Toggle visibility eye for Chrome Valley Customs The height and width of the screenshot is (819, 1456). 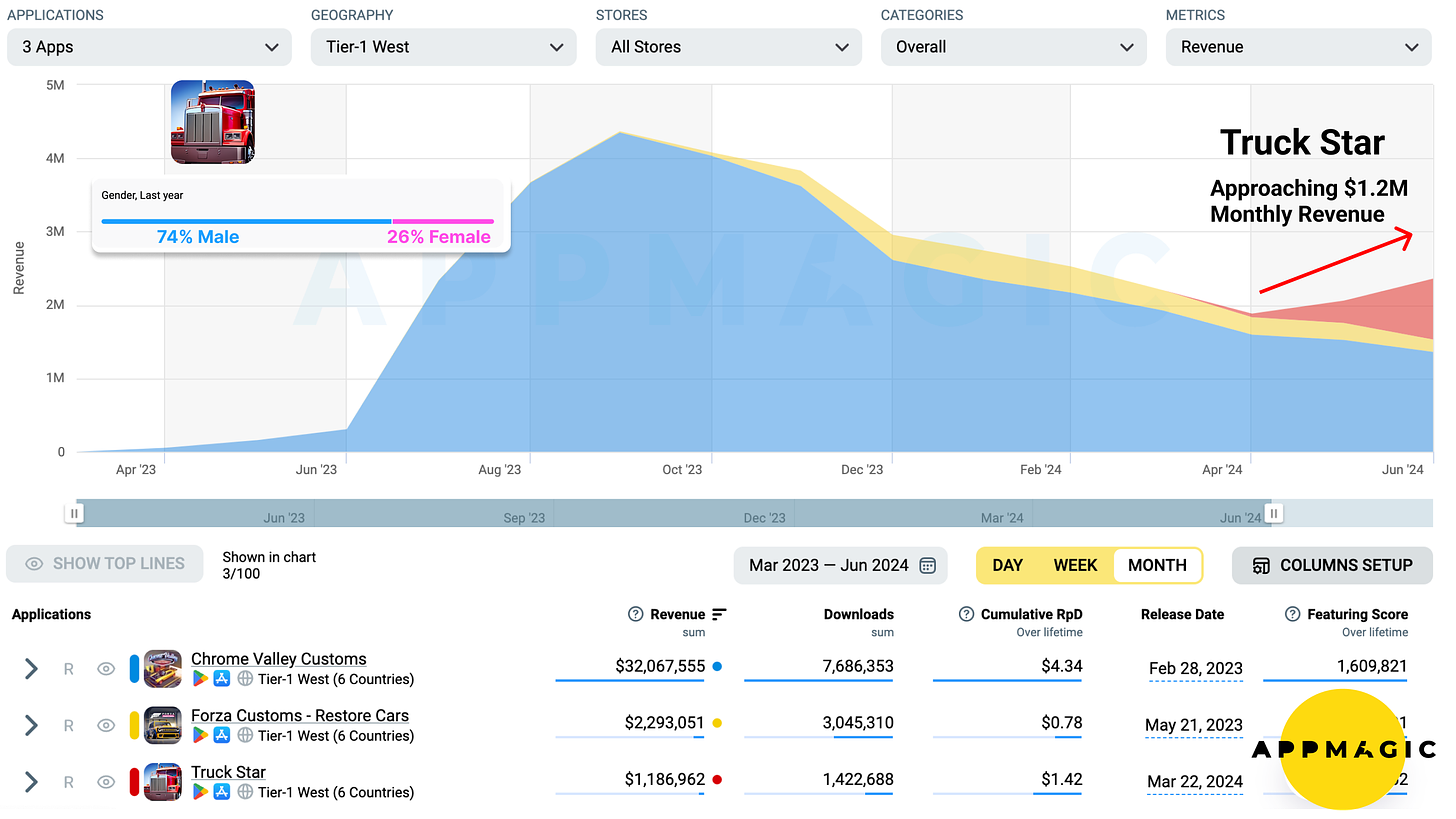[x=105, y=669]
